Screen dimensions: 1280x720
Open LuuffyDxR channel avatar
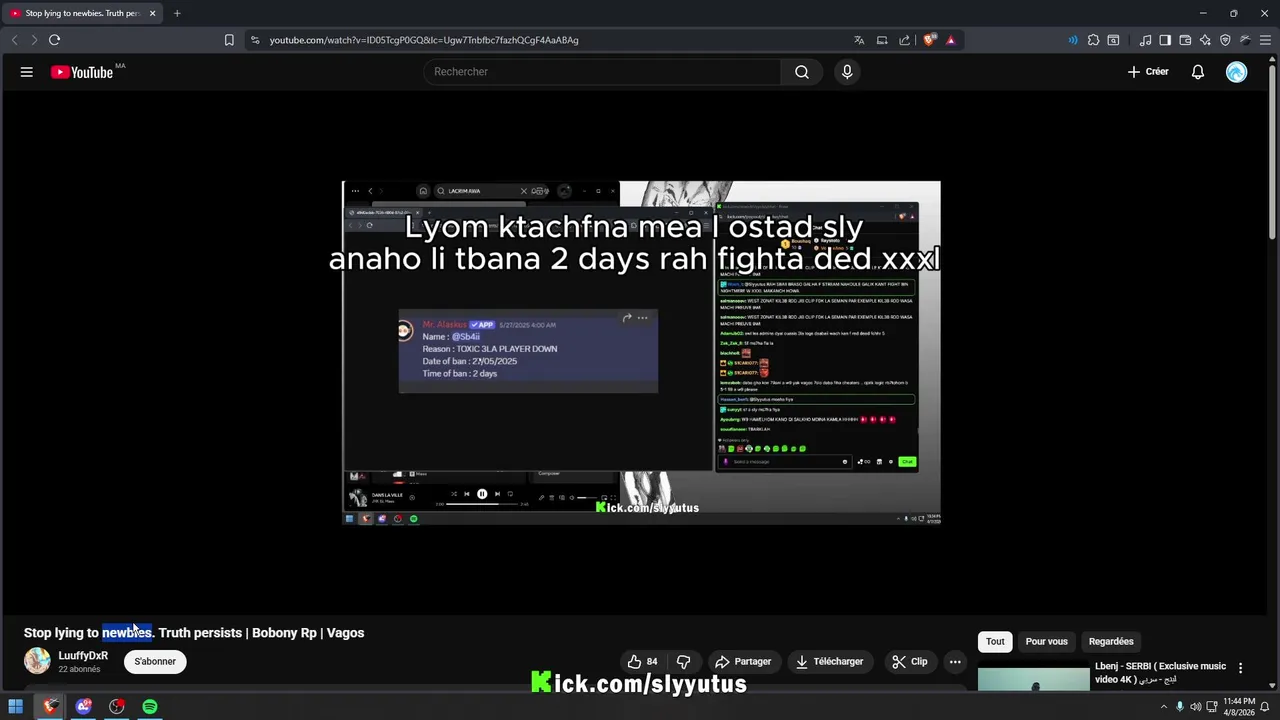click(x=37, y=661)
